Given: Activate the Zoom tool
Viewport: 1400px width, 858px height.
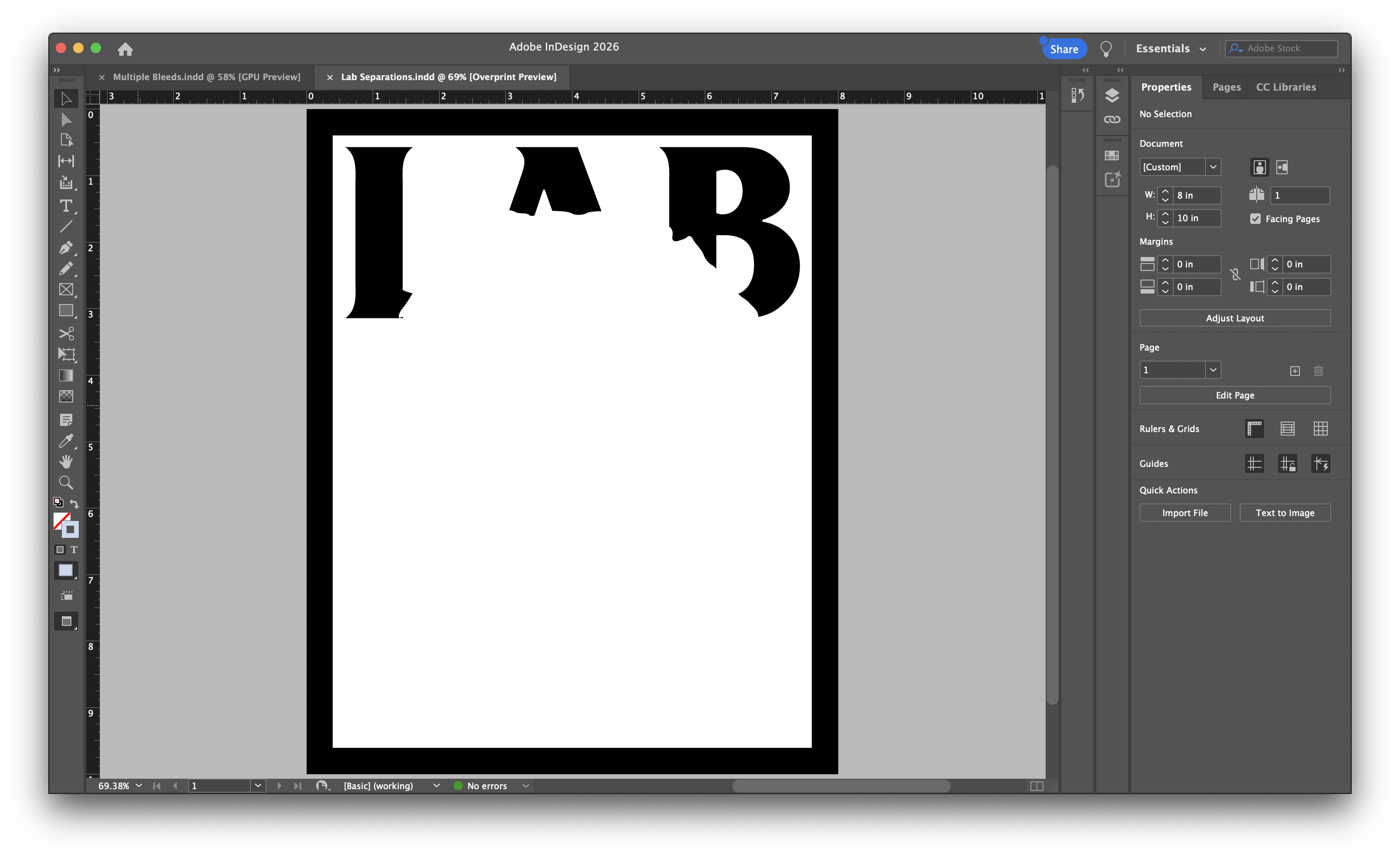Looking at the screenshot, I should click(66, 483).
